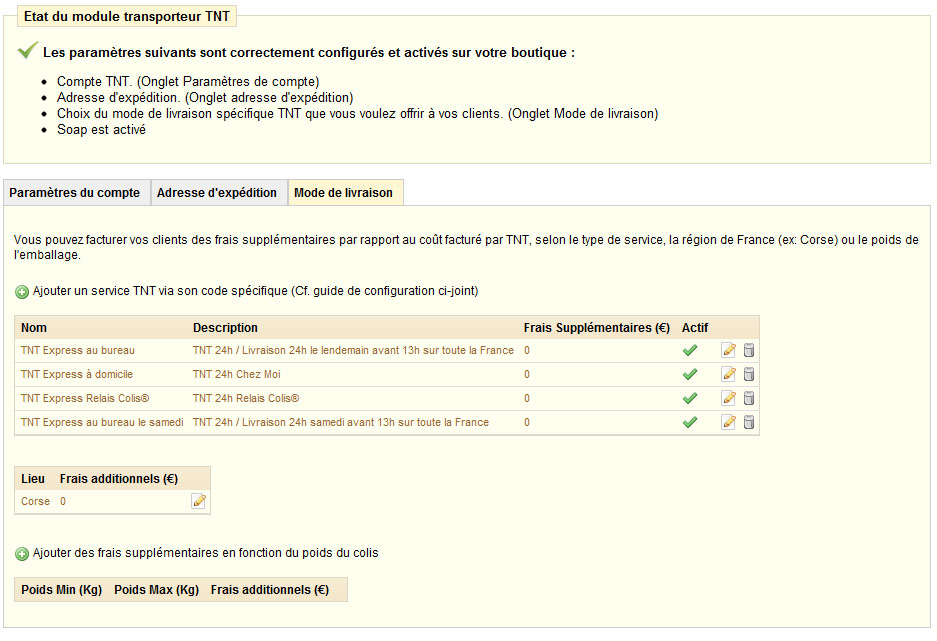Image resolution: width=937 pixels, height=641 pixels.
Task: Select the TNT Express Relais Colis® name
Action: (85, 398)
